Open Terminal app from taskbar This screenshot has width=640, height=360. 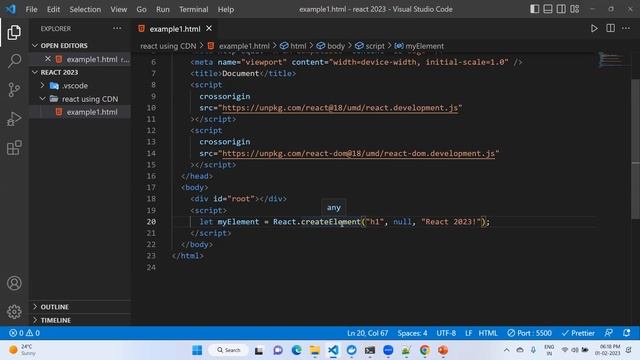pyautogui.click(x=370, y=350)
